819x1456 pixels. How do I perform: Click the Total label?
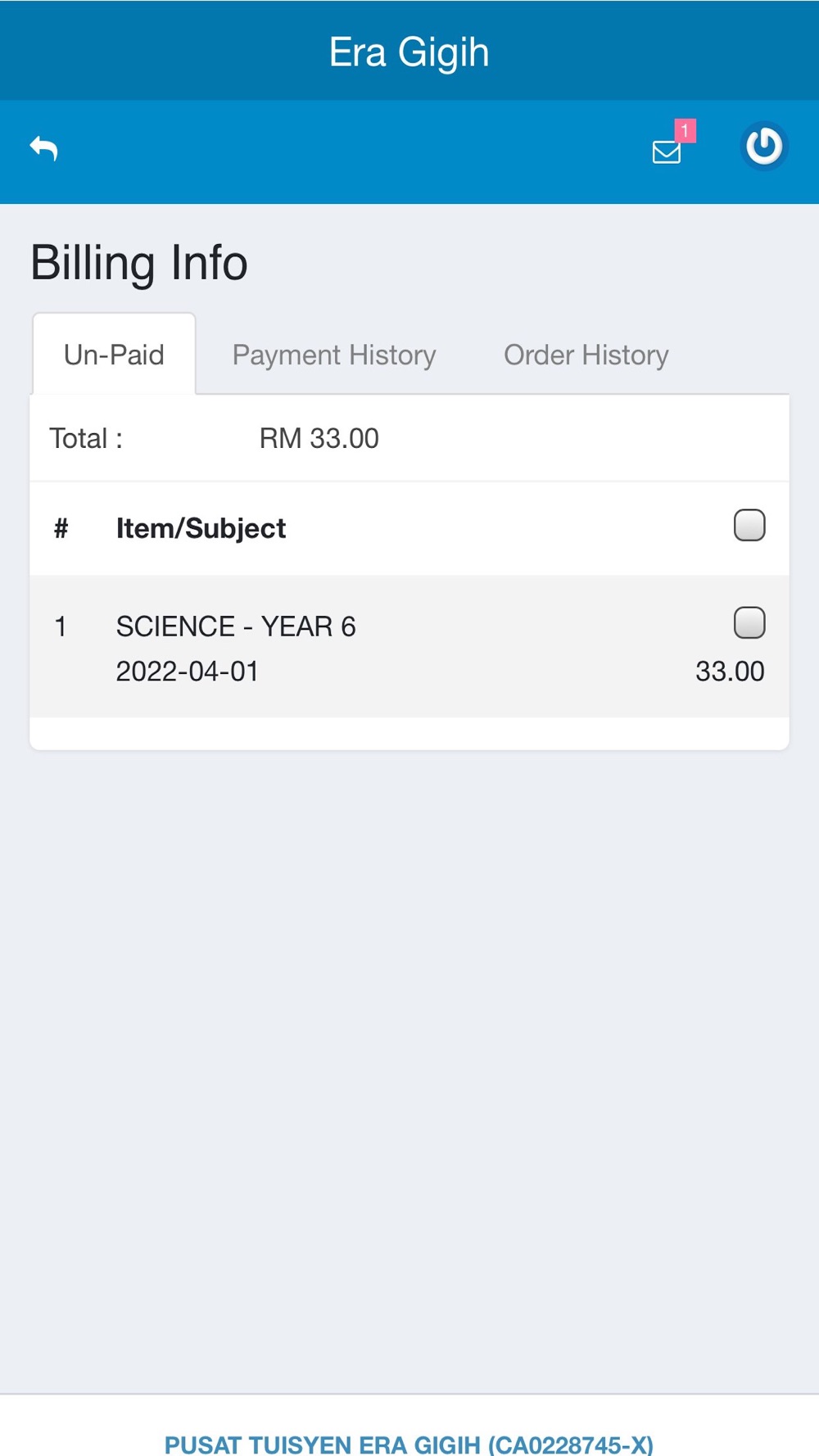click(x=86, y=439)
